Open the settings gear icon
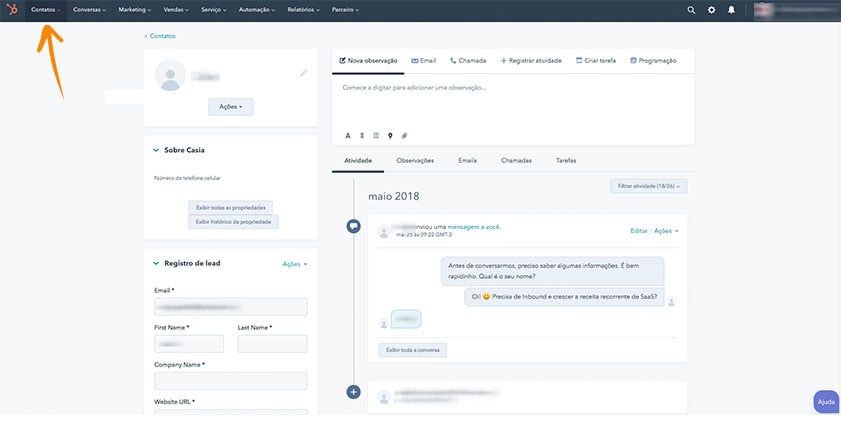The width and height of the screenshot is (841, 421). [711, 10]
